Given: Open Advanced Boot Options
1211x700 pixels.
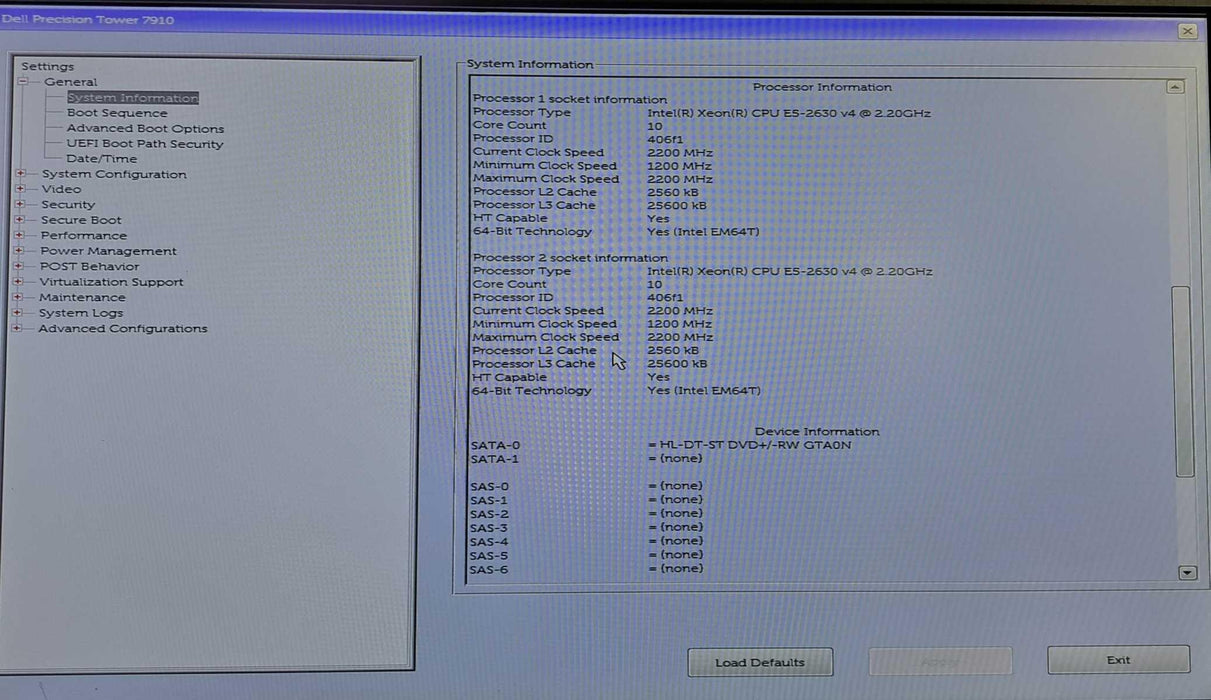Looking at the screenshot, I should [145, 128].
